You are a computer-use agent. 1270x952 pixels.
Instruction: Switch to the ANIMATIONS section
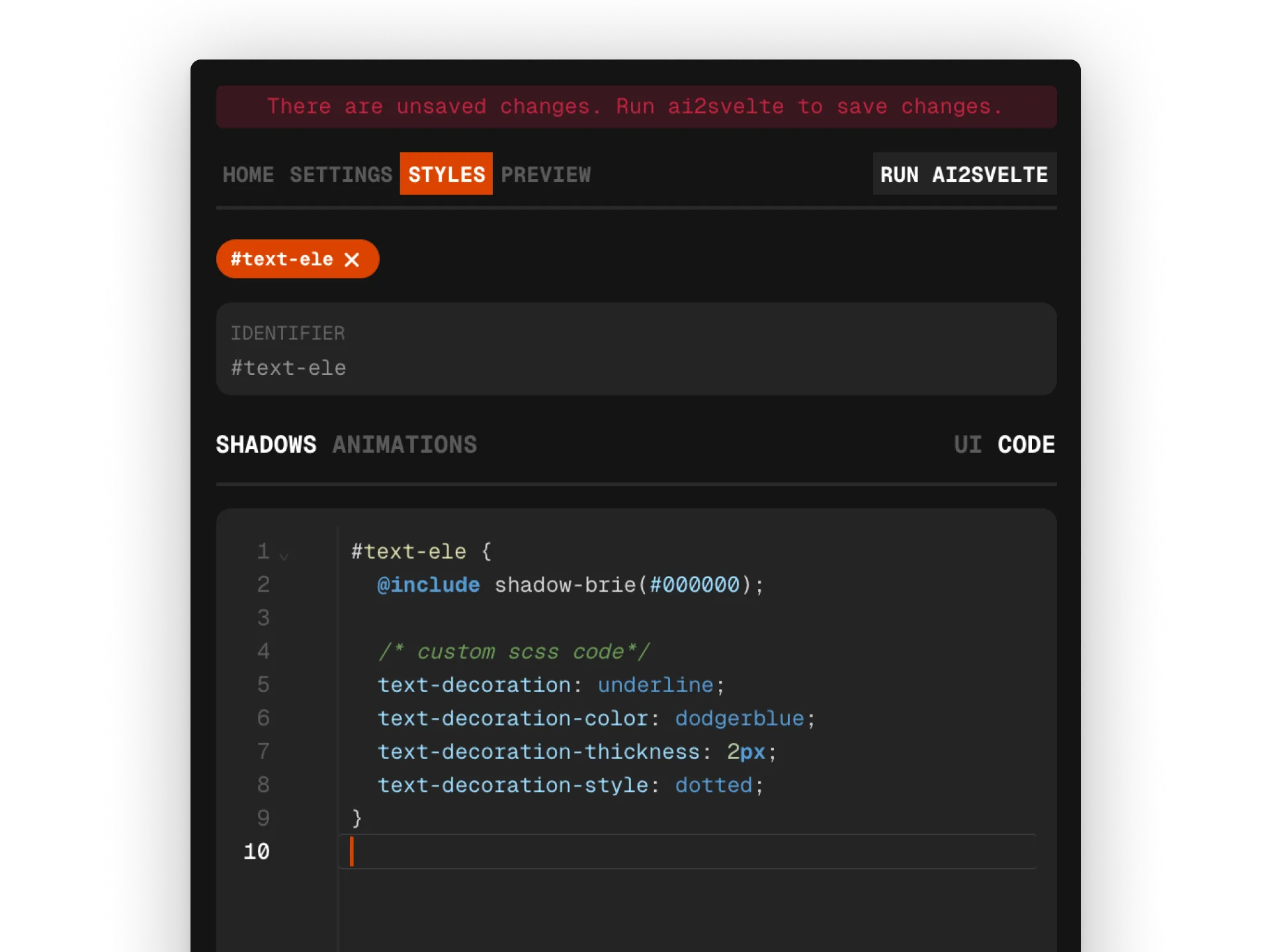(404, 444)
